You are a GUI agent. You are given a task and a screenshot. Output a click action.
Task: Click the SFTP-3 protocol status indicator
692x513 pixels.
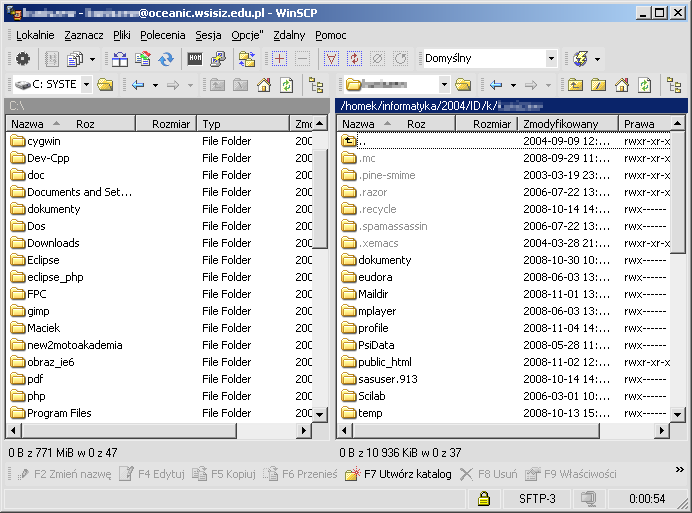click(x=537, y=499)
